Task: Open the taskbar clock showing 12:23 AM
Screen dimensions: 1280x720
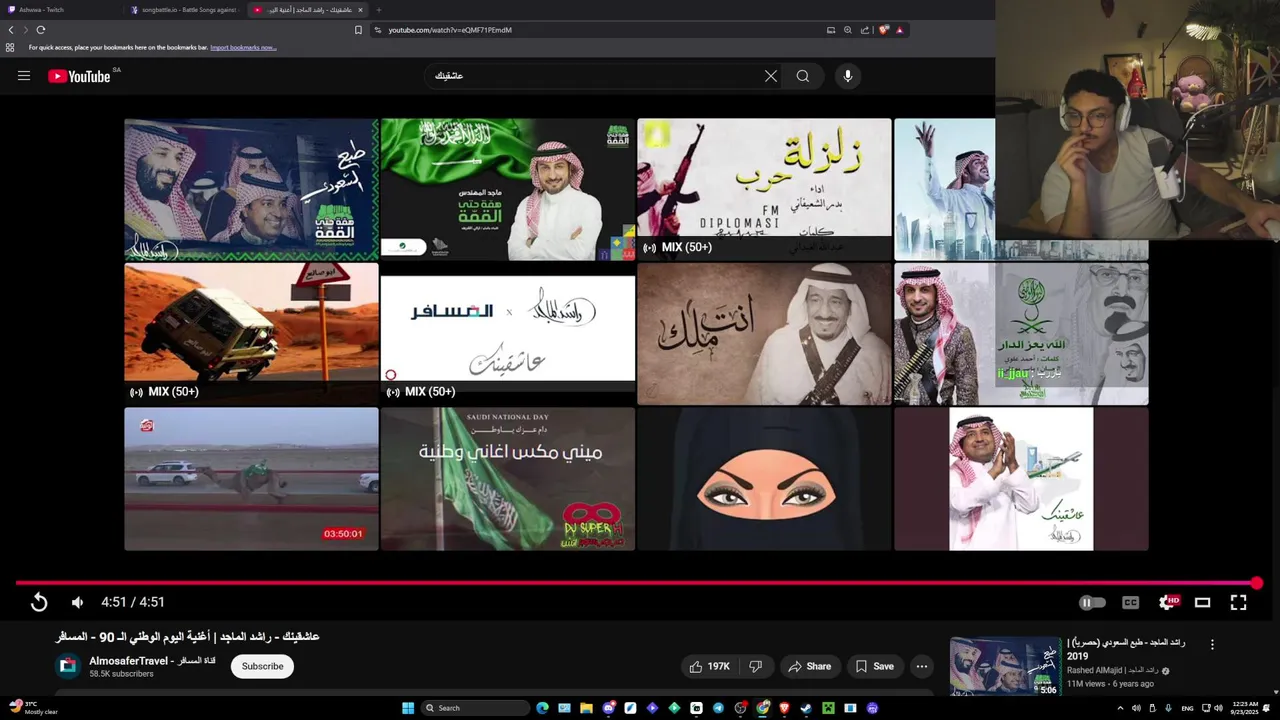Action: (x=1245, y=708)
